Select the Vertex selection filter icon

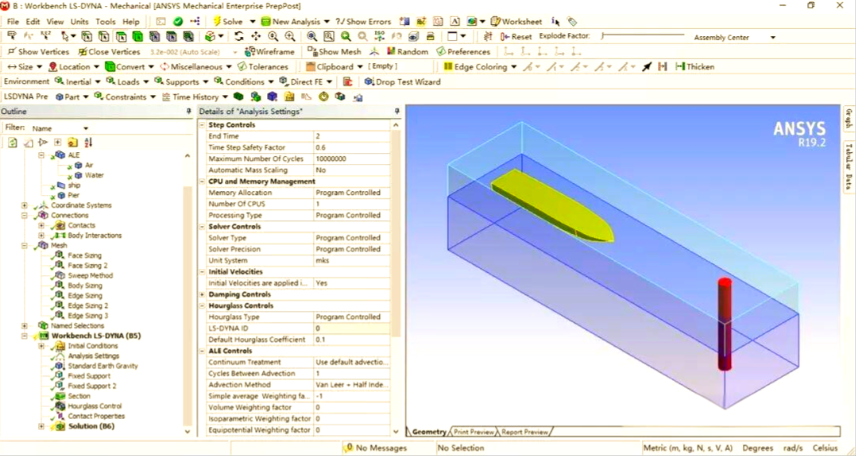click(86, 37)
